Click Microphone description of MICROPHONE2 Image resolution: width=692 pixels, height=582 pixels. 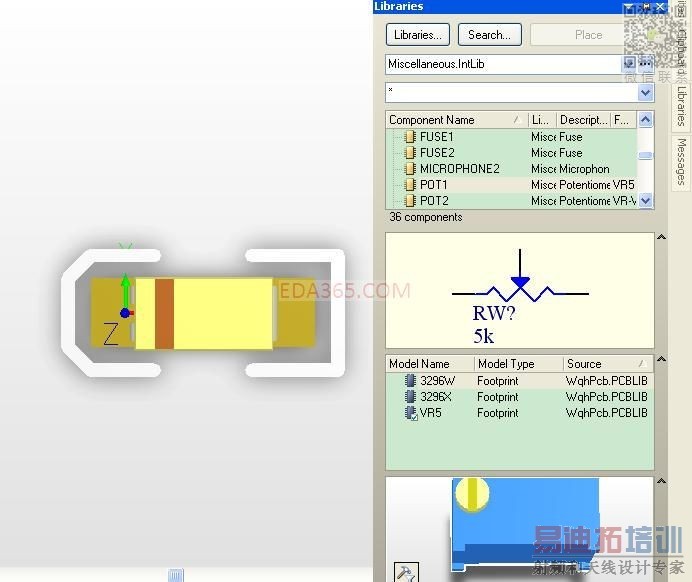click(x=584, y=169)
